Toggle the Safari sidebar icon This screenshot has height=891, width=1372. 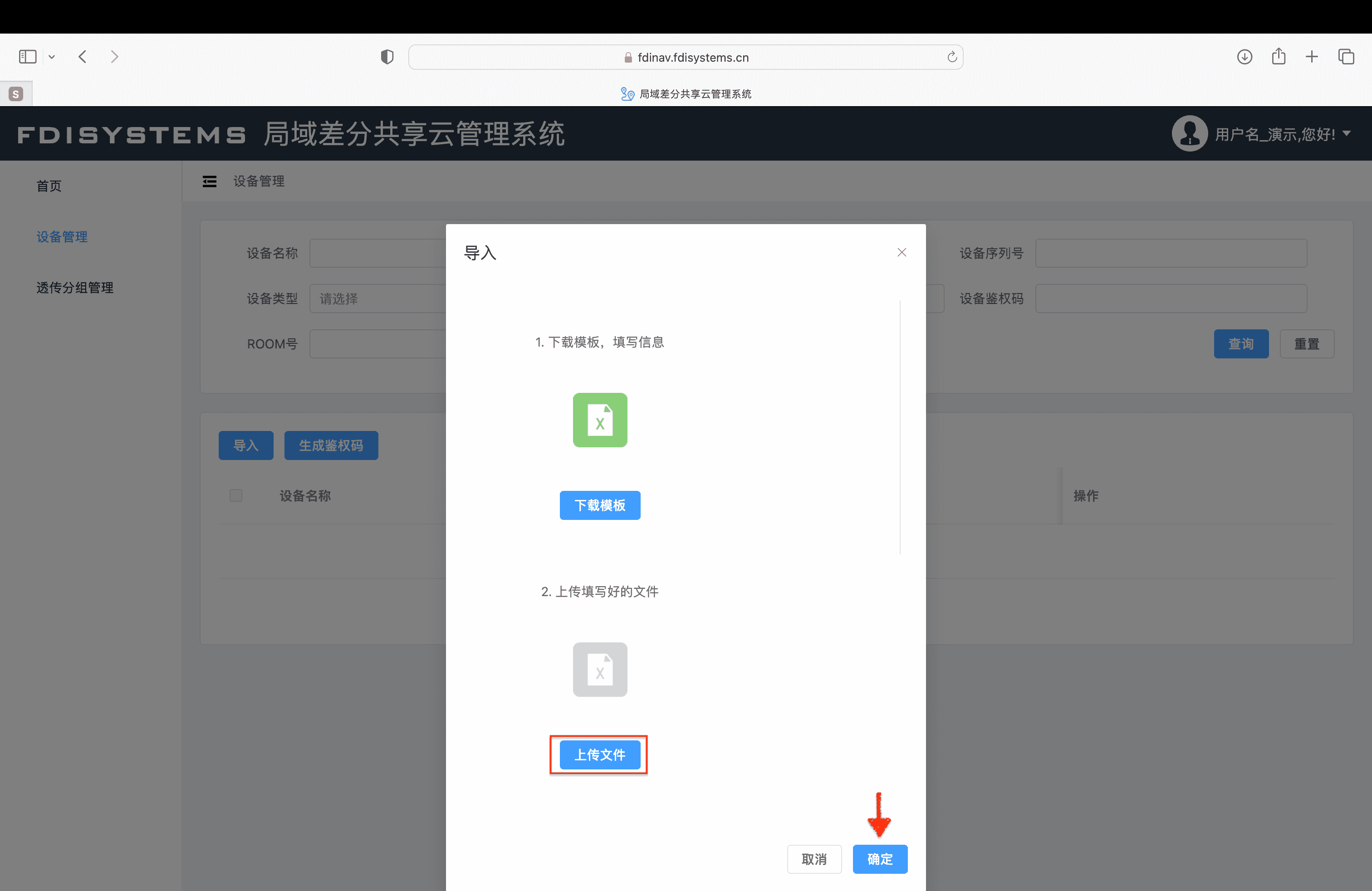pos(28,56)
